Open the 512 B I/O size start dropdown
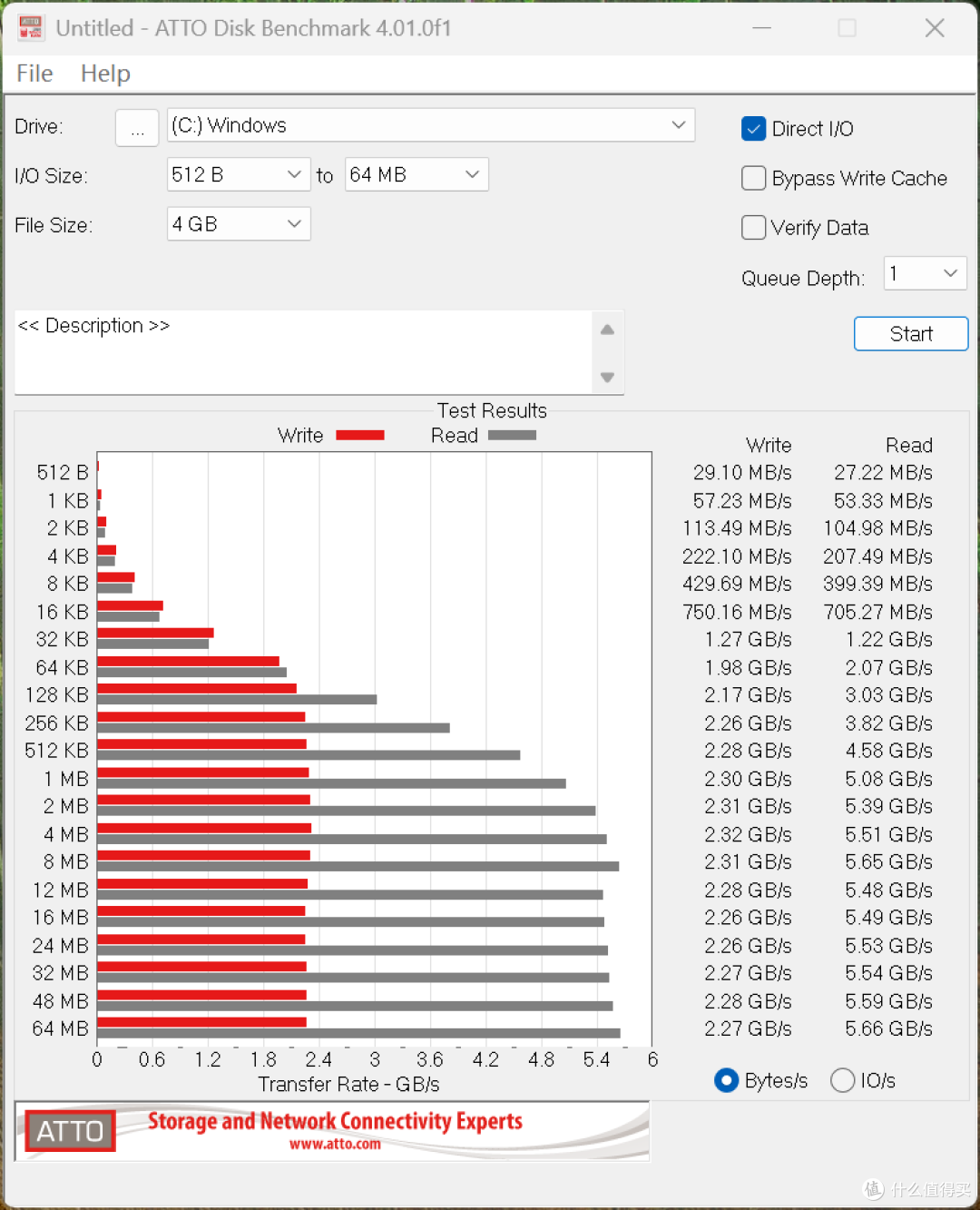Viewport: 980px width, 1210px height. point(239,174)
